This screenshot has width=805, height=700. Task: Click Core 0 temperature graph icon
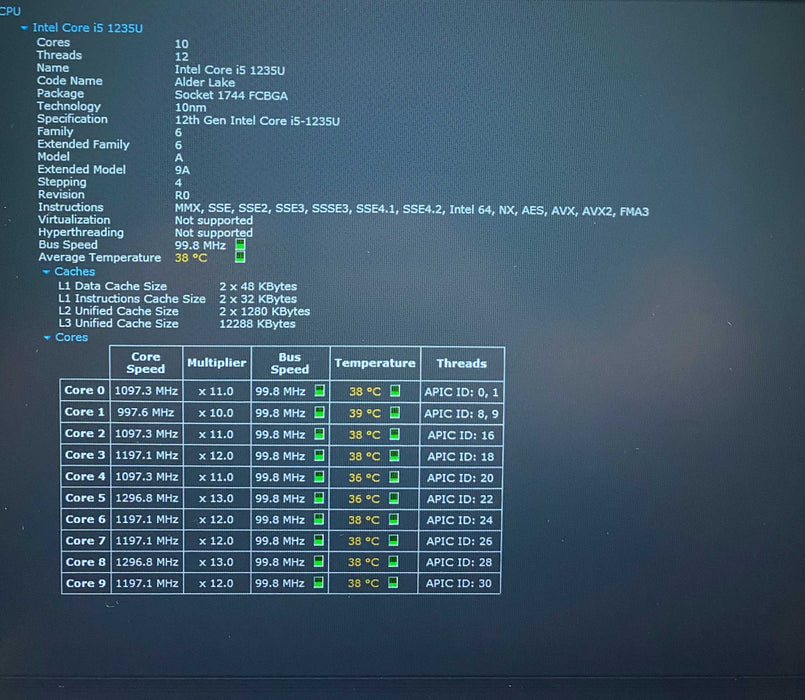click(x=395, y=390)
